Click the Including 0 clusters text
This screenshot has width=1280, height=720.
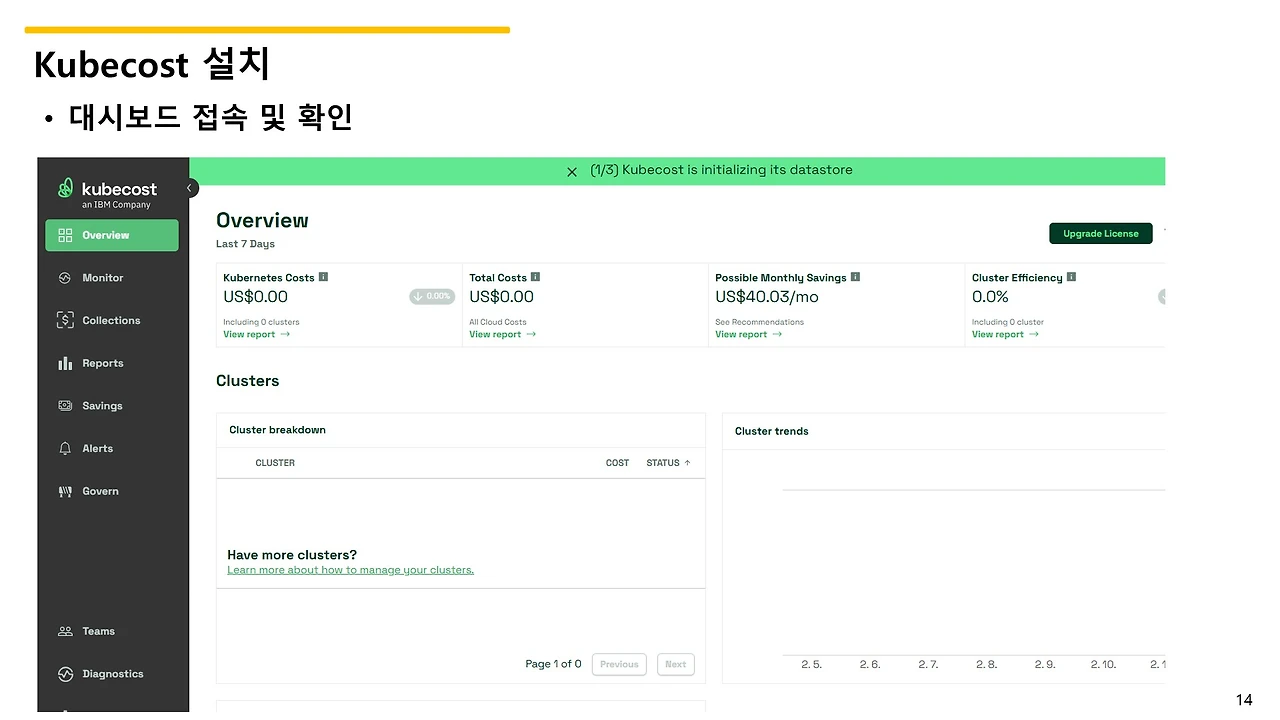tap(261, 322)
